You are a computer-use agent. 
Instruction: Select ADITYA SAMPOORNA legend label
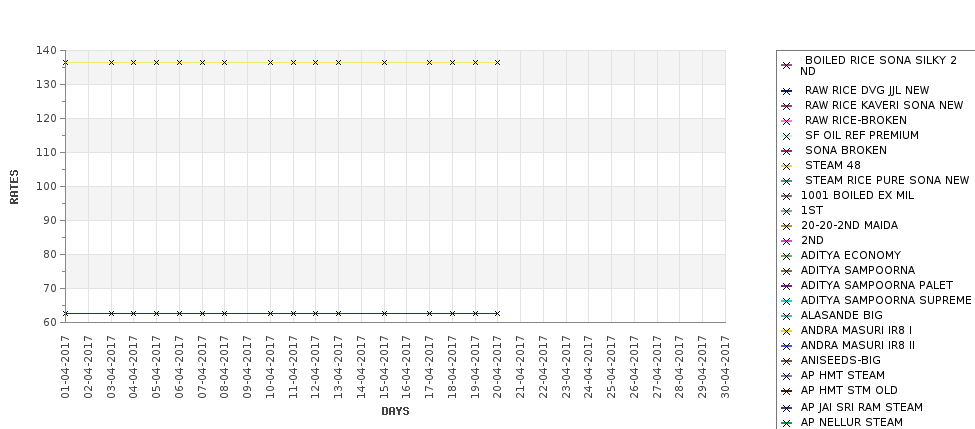(857, 270)
